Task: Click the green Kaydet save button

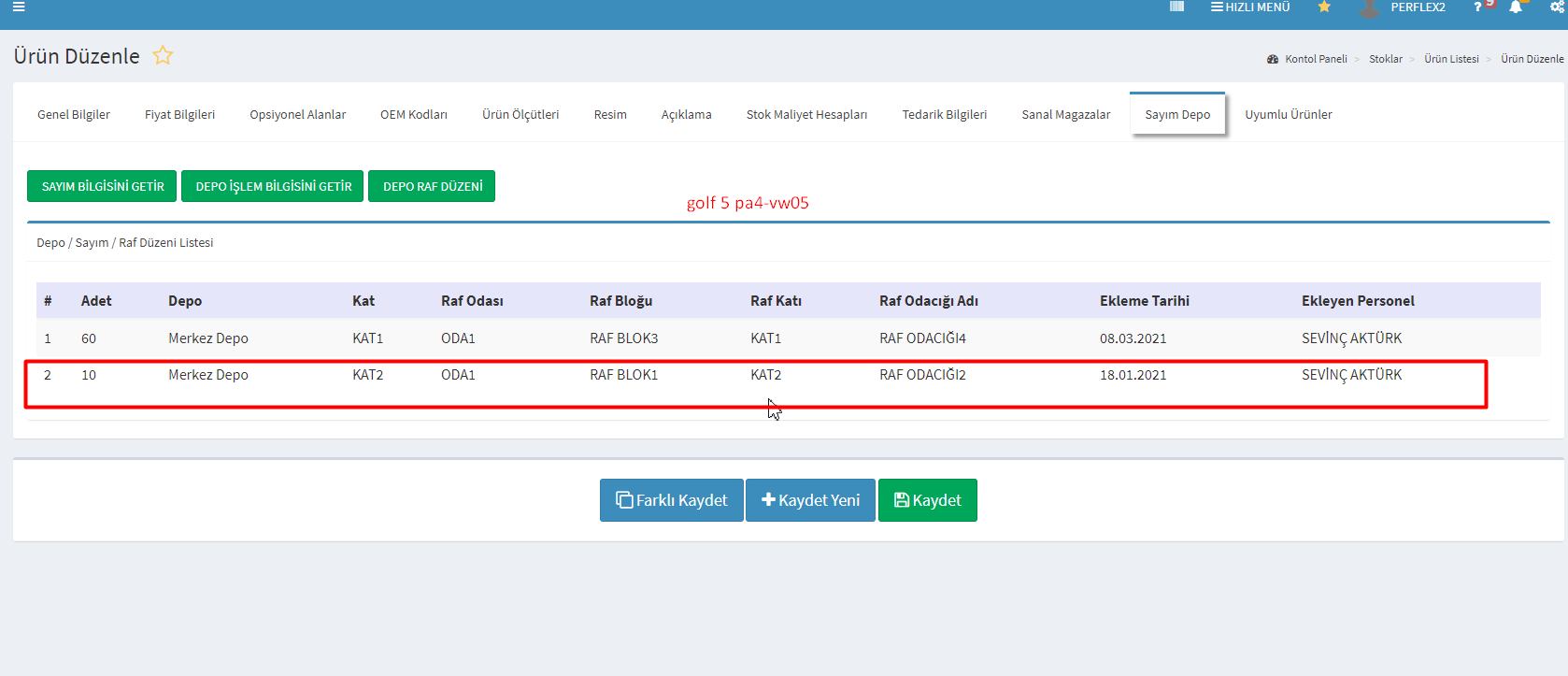Action: (x=927, y=500)
